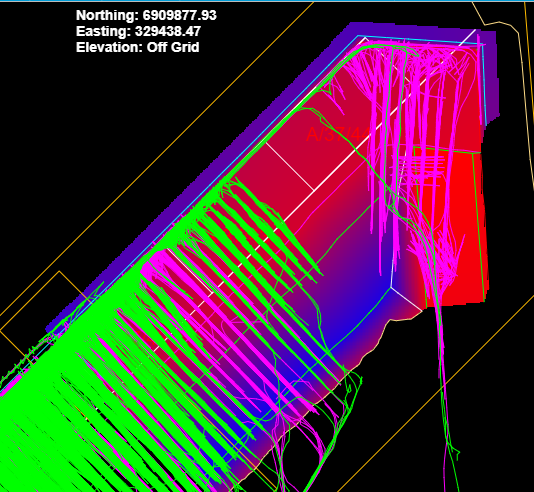Click the Easting 329438.47 readout
This screenshot has width=534, height=492.
click(x=138, y=31)
